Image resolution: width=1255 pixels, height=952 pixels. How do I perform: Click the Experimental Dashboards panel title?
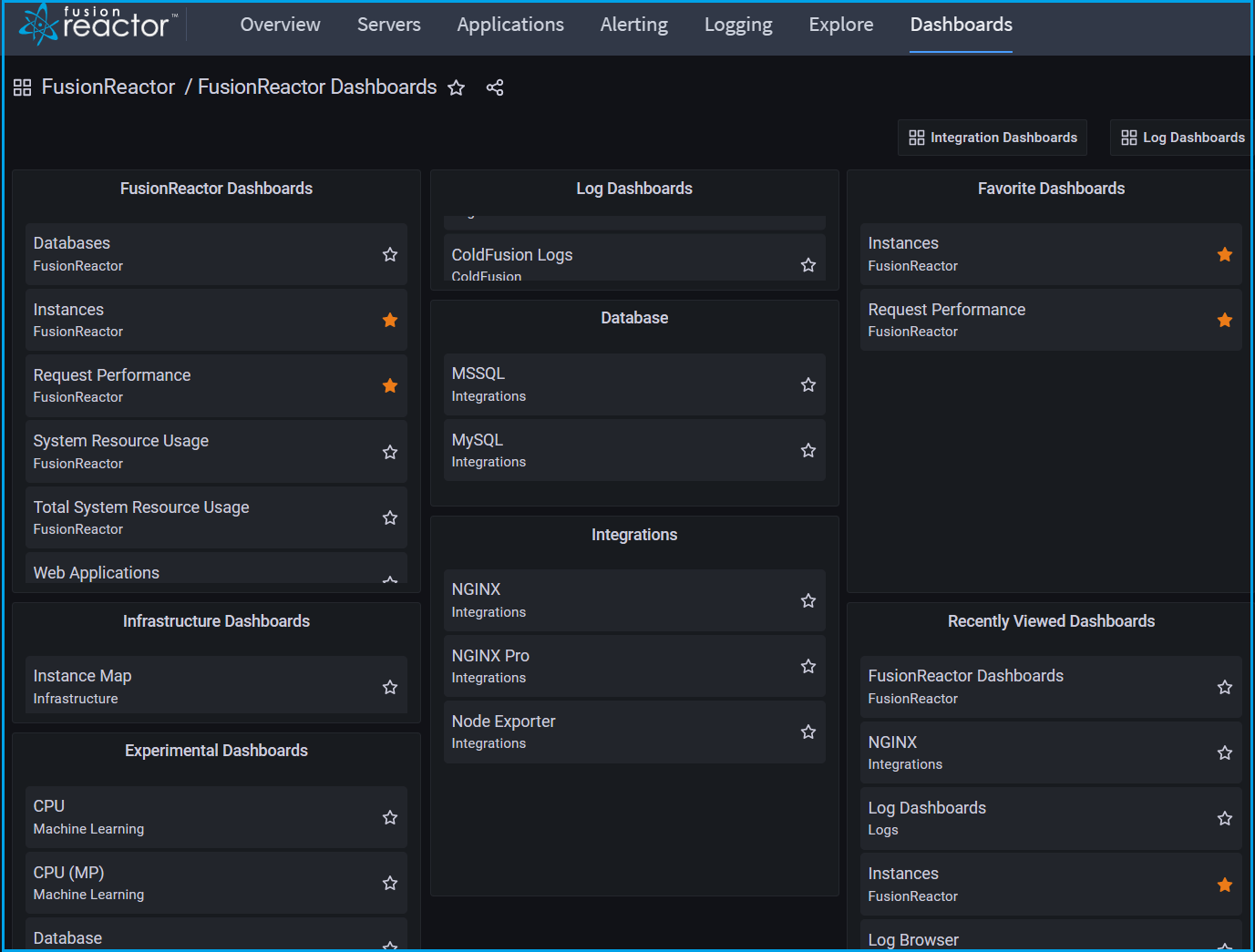[216, 751]
